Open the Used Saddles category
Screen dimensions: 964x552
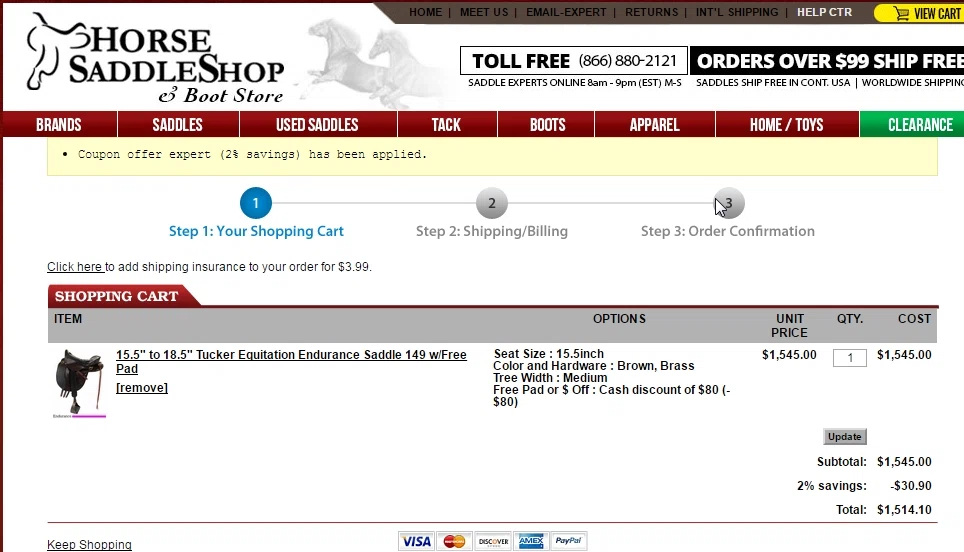click(x=317, y=125)
